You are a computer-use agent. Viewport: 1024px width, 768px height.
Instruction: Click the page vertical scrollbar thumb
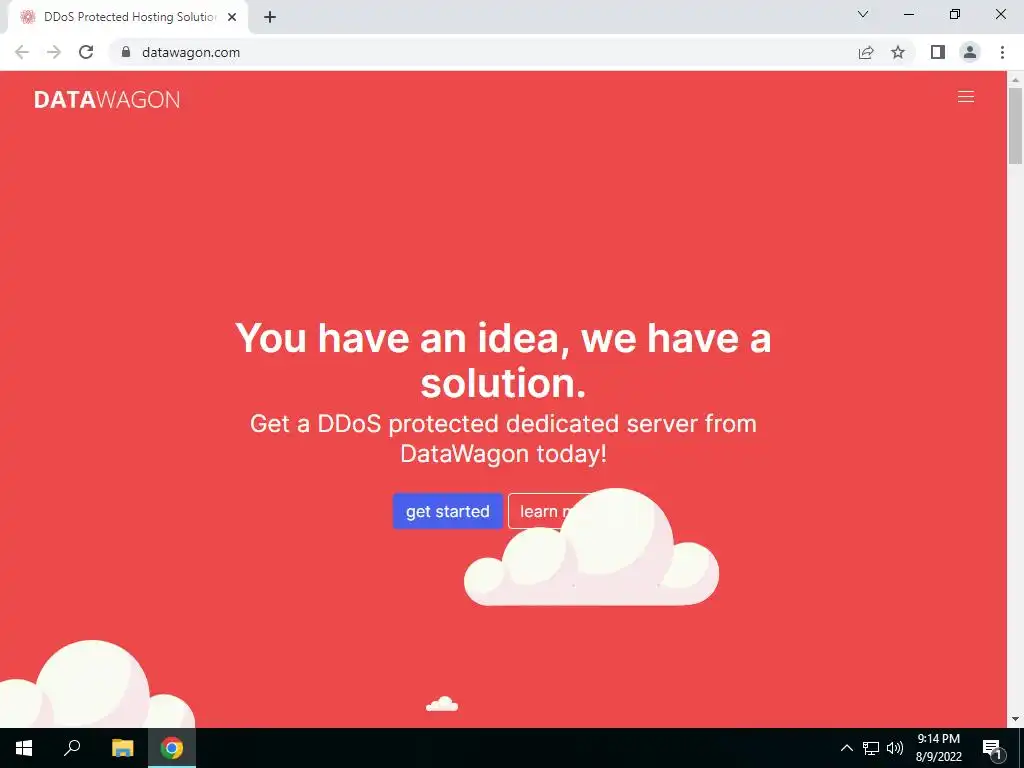click(1015, 125)
